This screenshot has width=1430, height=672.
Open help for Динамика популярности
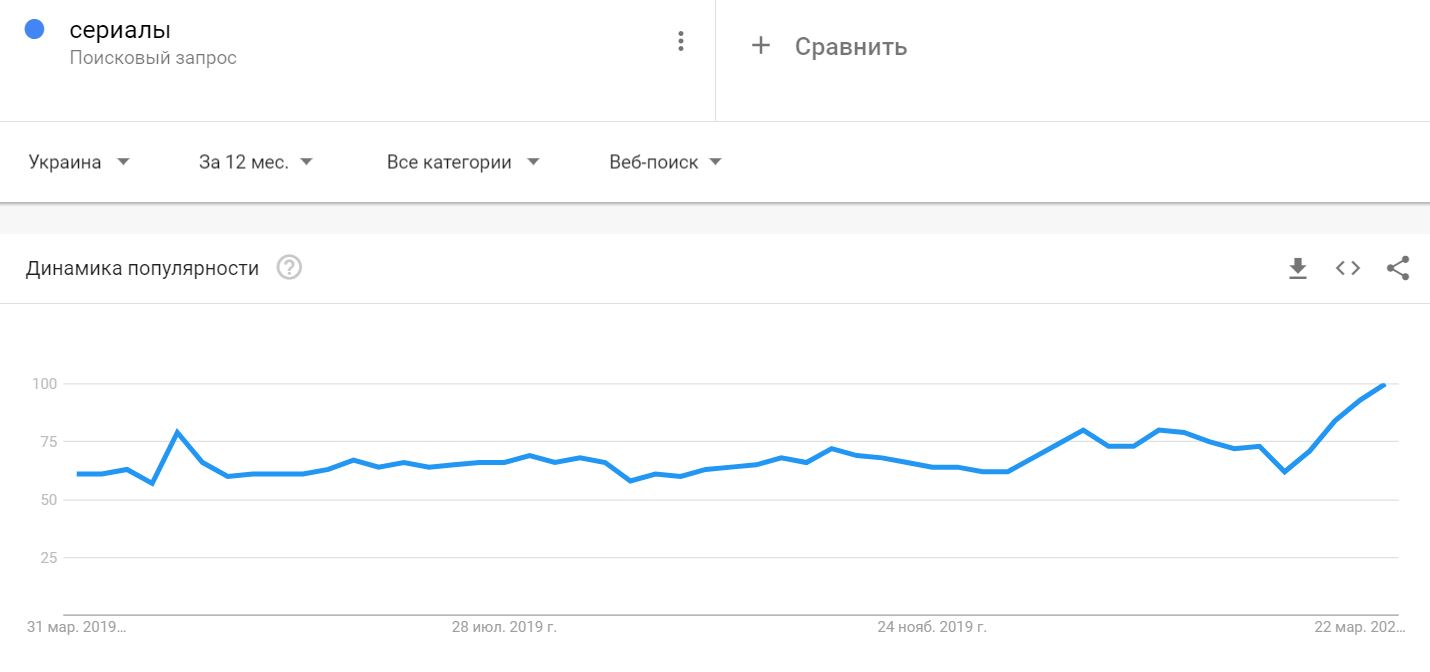click(x=289, y=268)
